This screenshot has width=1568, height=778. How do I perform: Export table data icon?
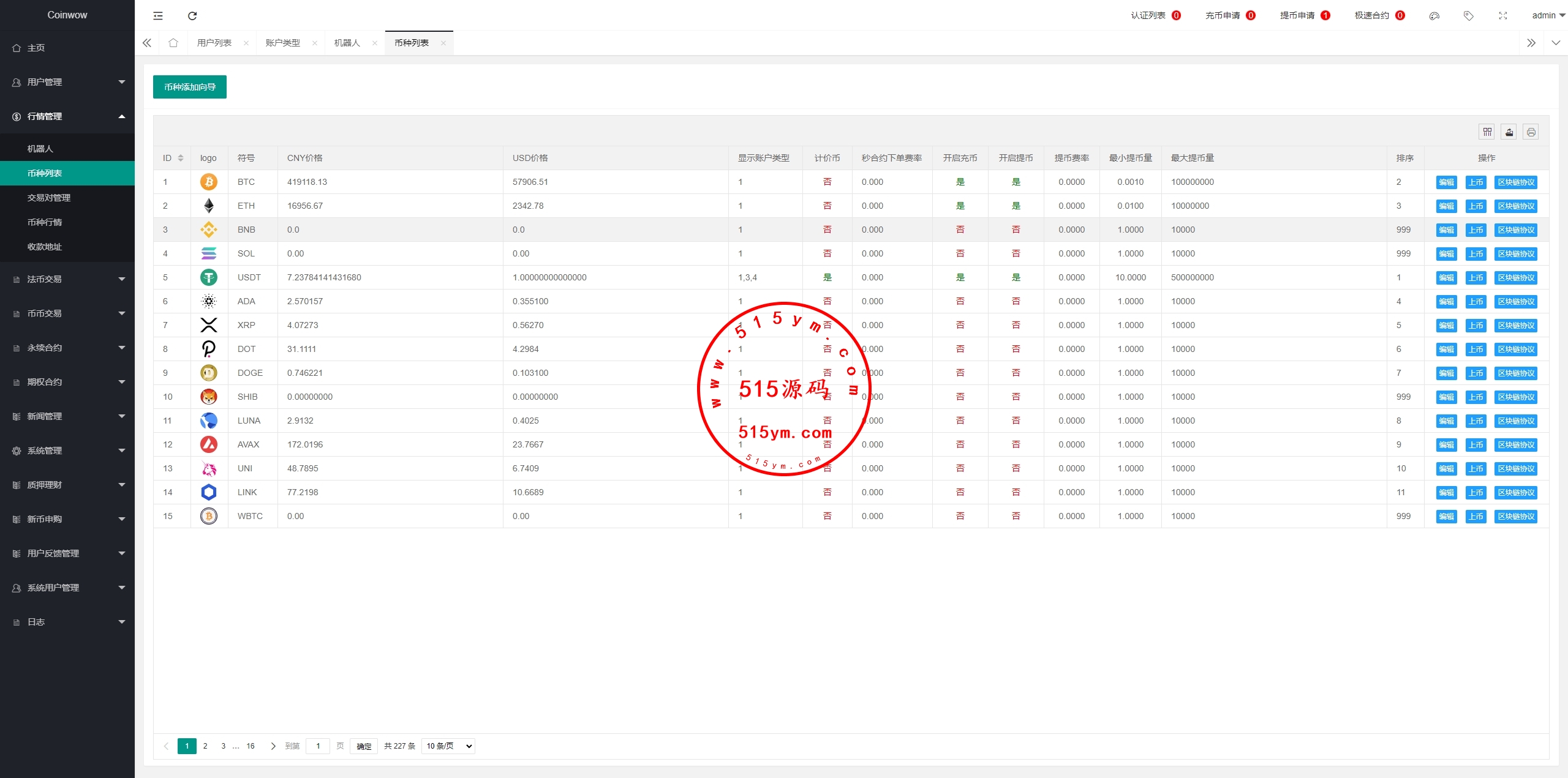pyautogui.click(x=1509, y=132)
